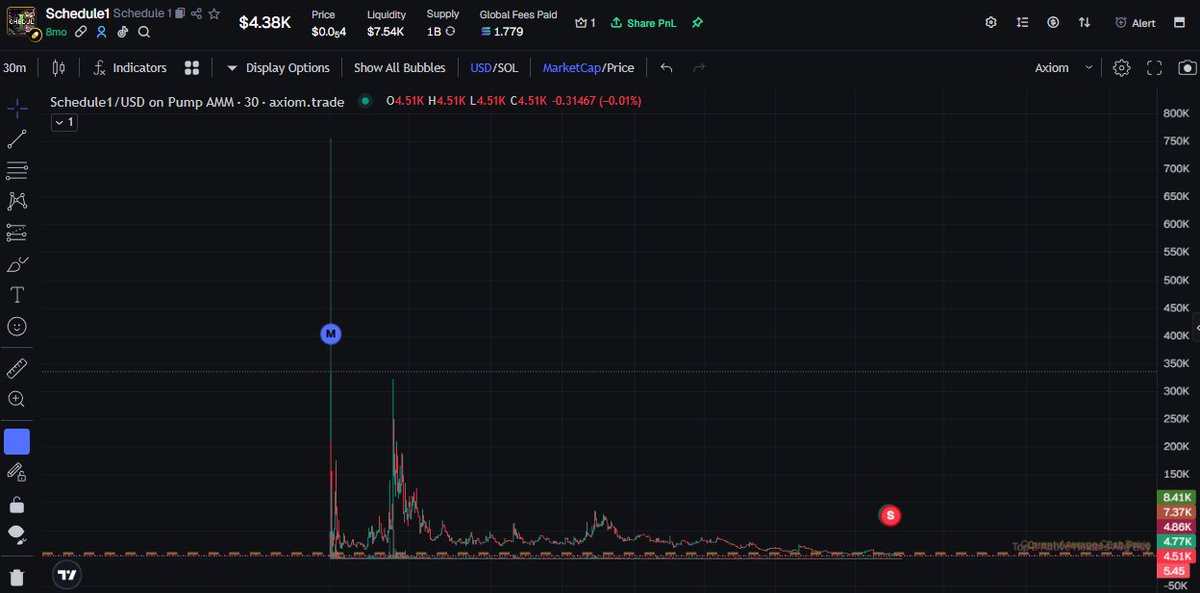Open the forecasting and measurement tools
Screen dimensions: 1200x593
[x=17, y=232]
